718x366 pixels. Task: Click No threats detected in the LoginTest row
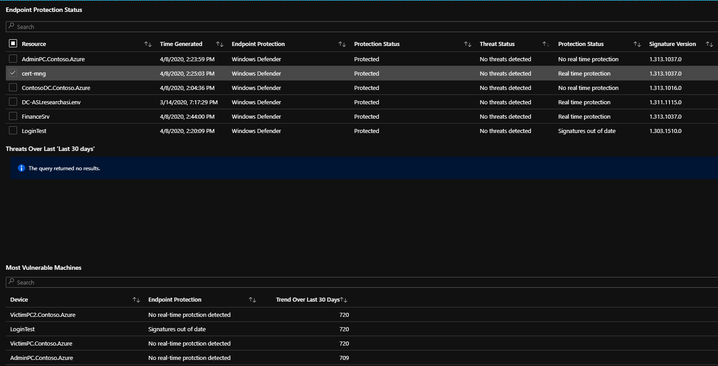click(x=506, y=131)
